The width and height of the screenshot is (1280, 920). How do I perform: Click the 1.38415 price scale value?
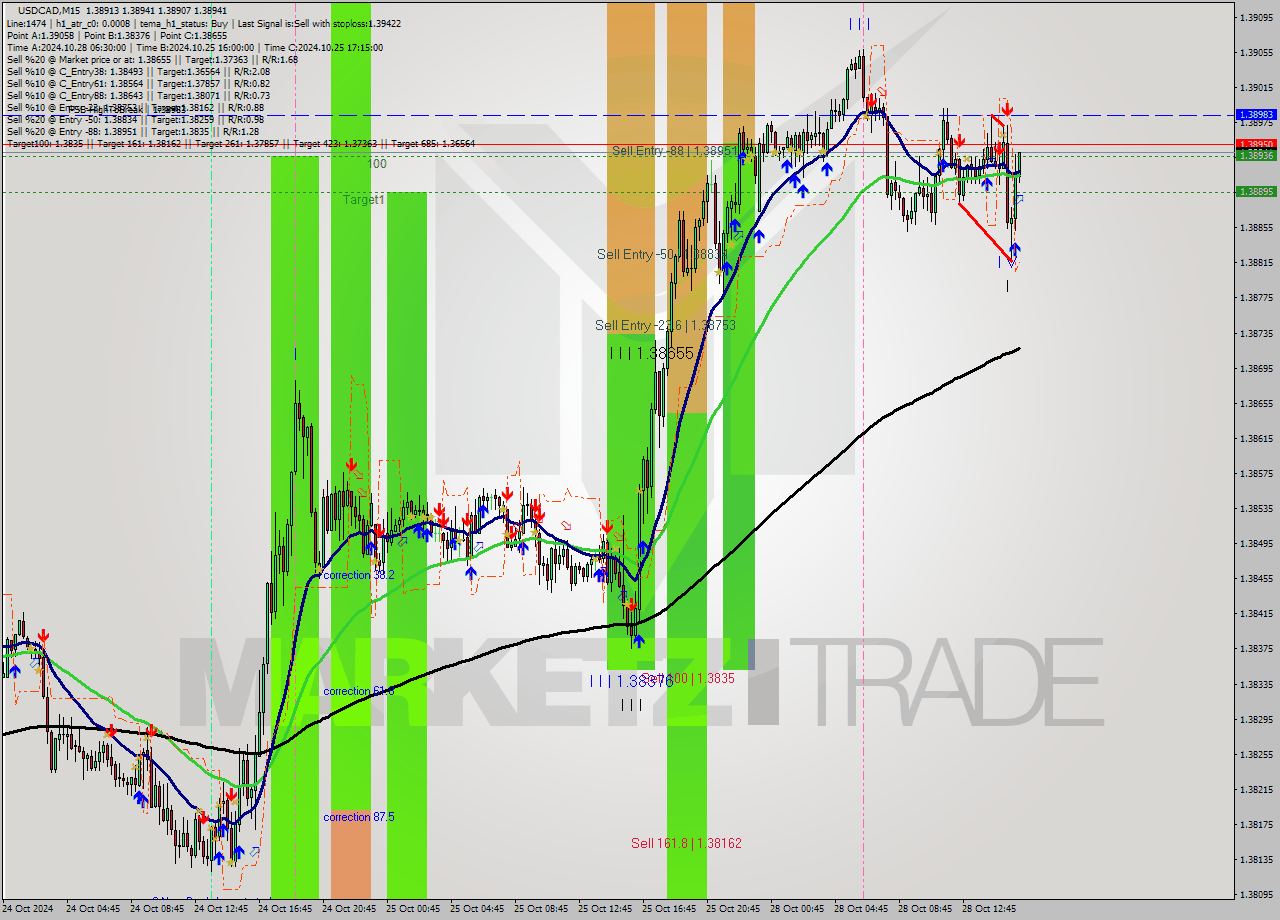coord(1256,613)
